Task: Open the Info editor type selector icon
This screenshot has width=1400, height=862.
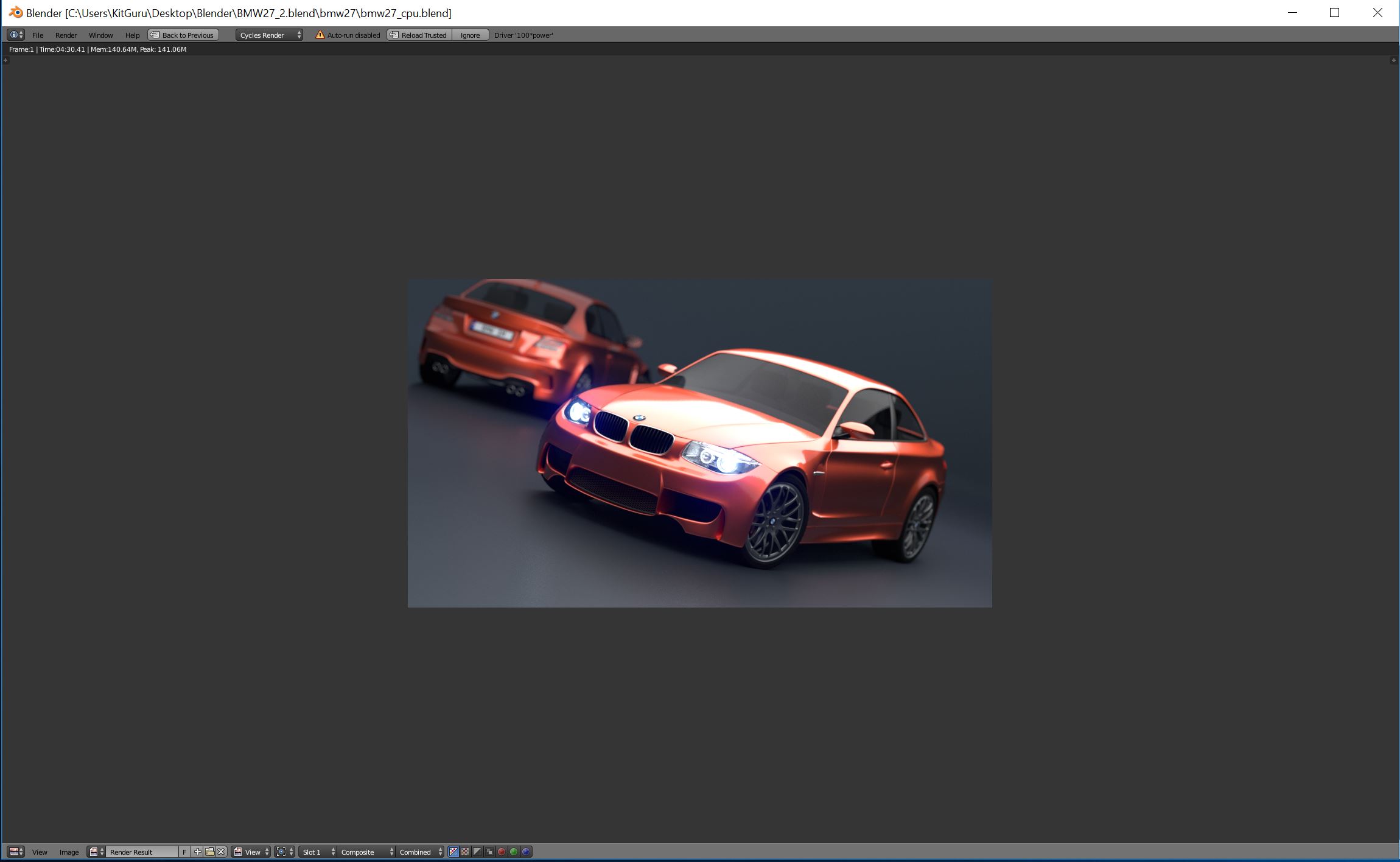Action: [x=15, y=35]
